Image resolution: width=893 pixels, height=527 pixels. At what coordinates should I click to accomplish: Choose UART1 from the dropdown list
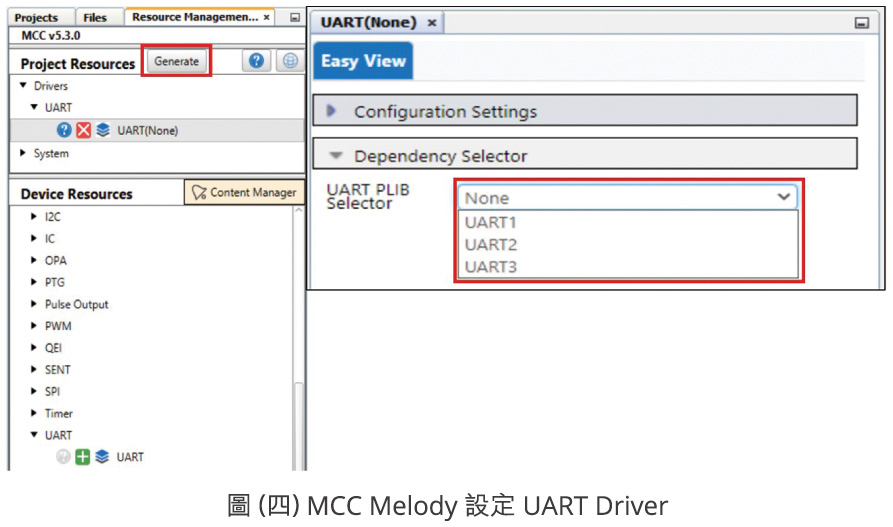coord(490,222)
